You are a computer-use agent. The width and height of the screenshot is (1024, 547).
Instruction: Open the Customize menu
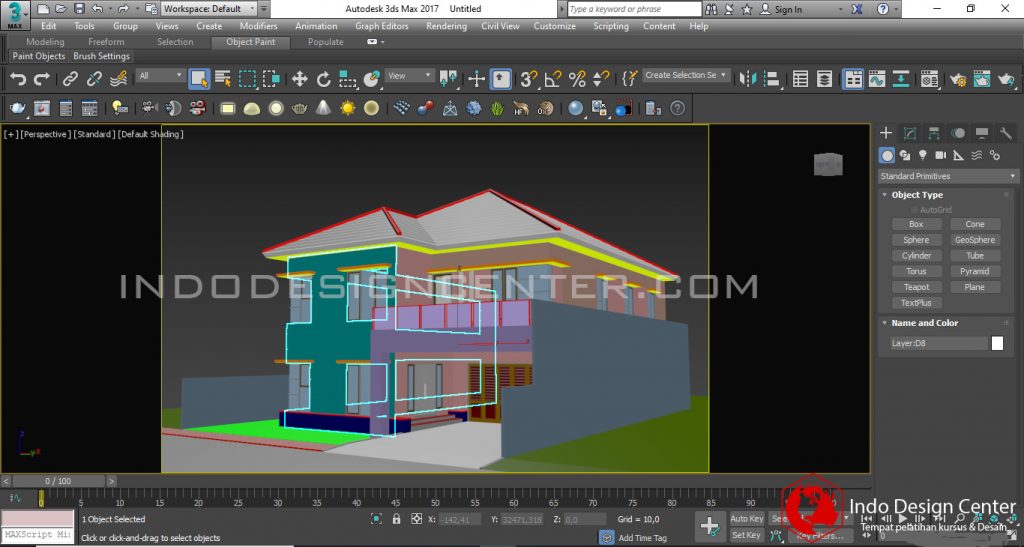click(x=554, y=26)
